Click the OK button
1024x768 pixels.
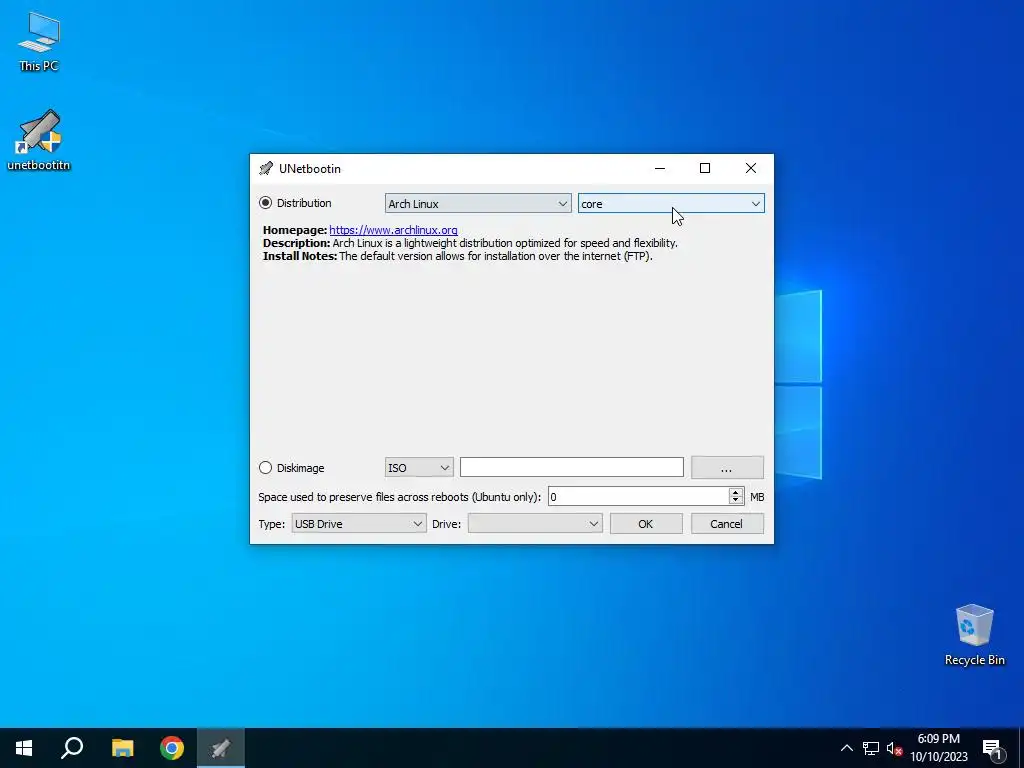pos(646,524)
